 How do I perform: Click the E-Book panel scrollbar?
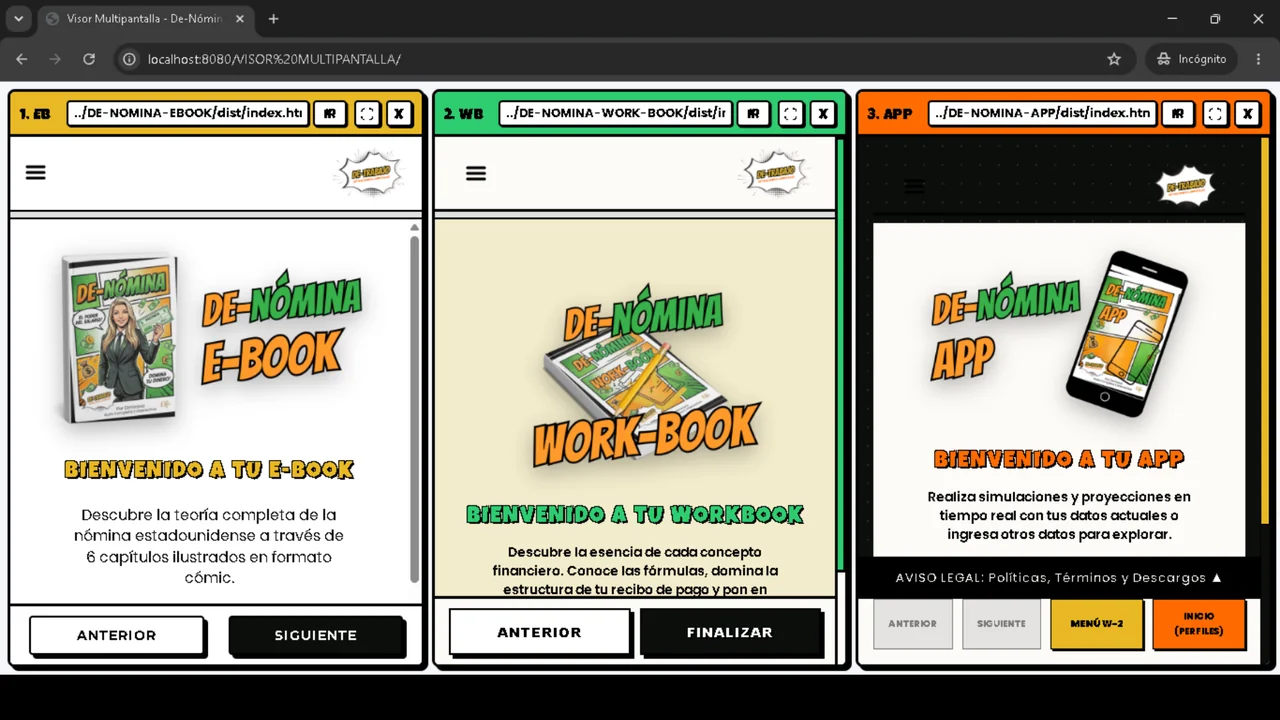pos(415,408)
